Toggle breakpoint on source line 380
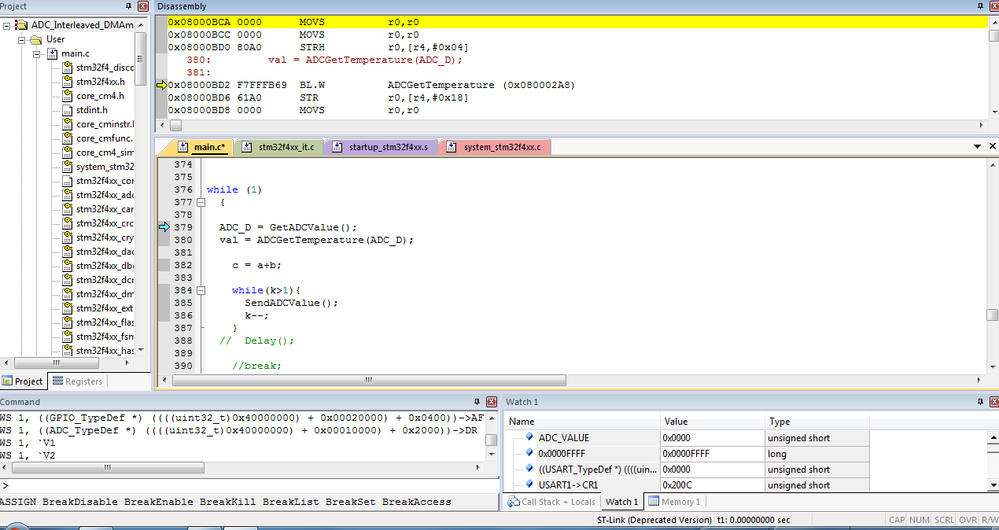The width and height of the screenshot is (999, 530). 165,240
